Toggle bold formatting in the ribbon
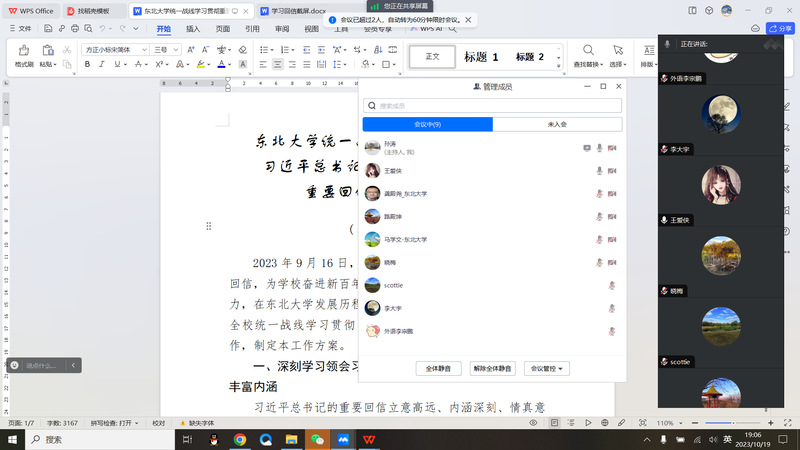This screenshot has width=800, height=450. tap(87, 64)
